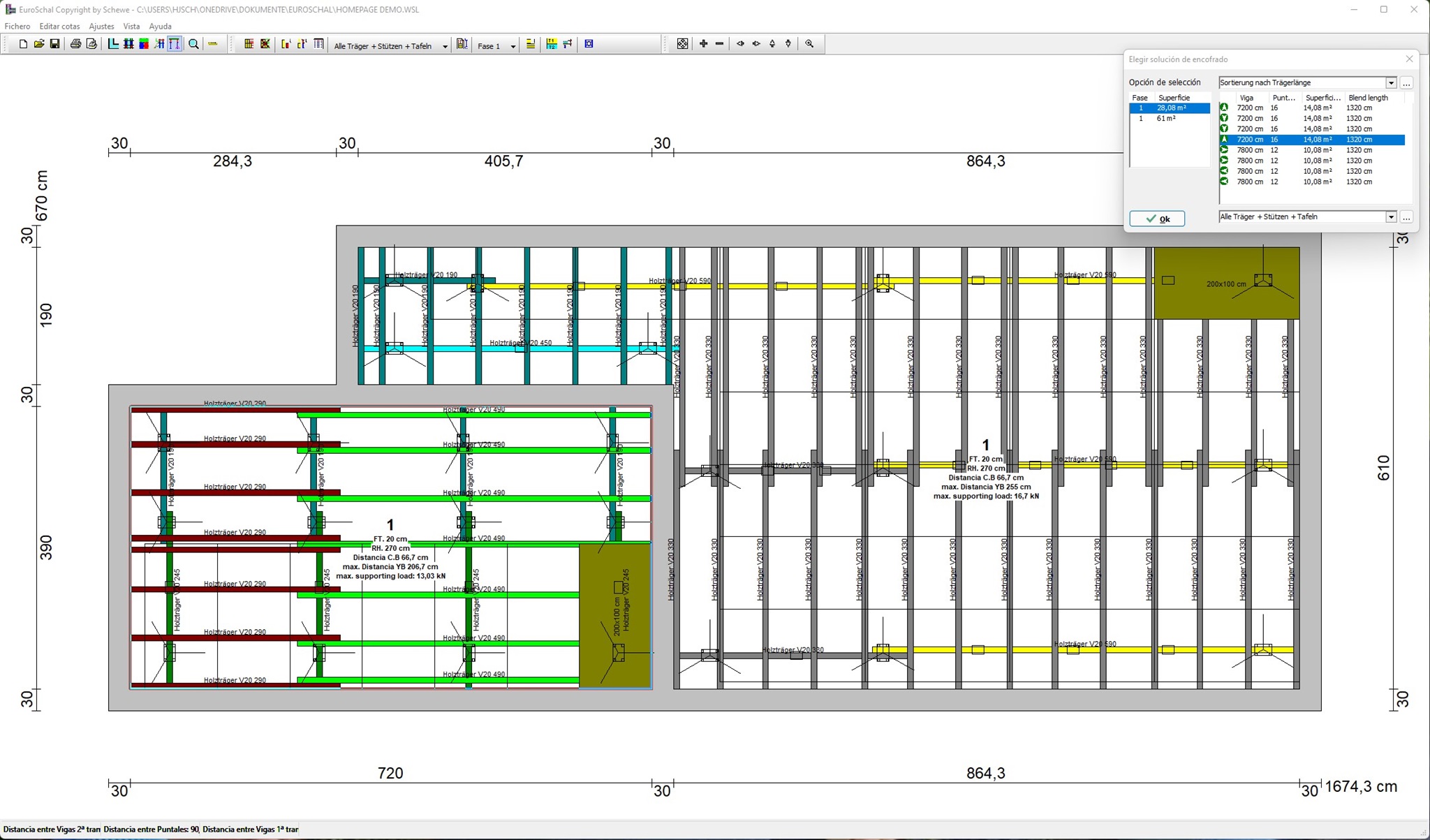The width and height of the screenshot is (1430, 840).
Task: Click the Ok button in dialog
Action: click(x=1157, y=219)
